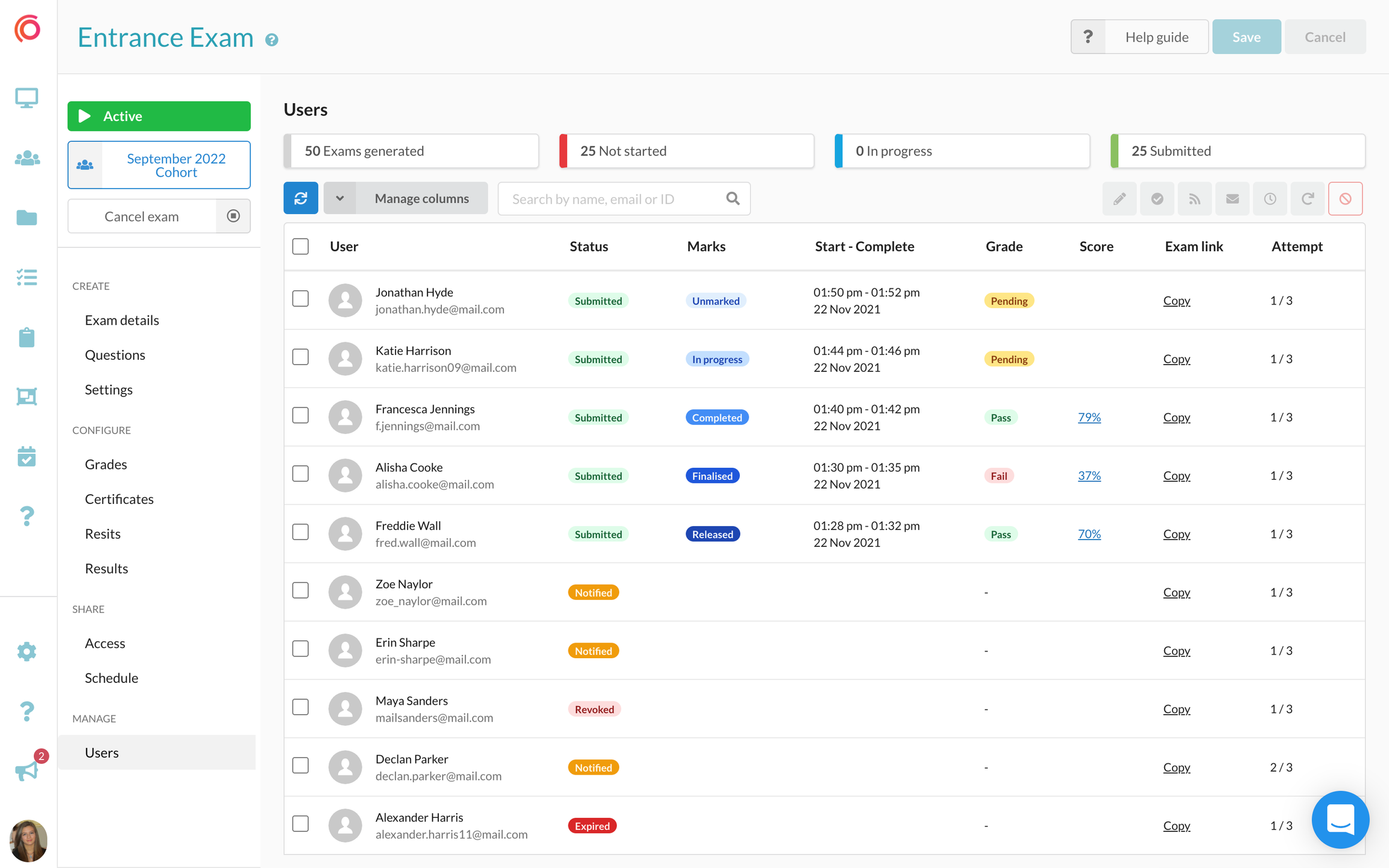Open settings gear in left sidebar
This screenshot has height=868, width=1389.
(27, 651)
